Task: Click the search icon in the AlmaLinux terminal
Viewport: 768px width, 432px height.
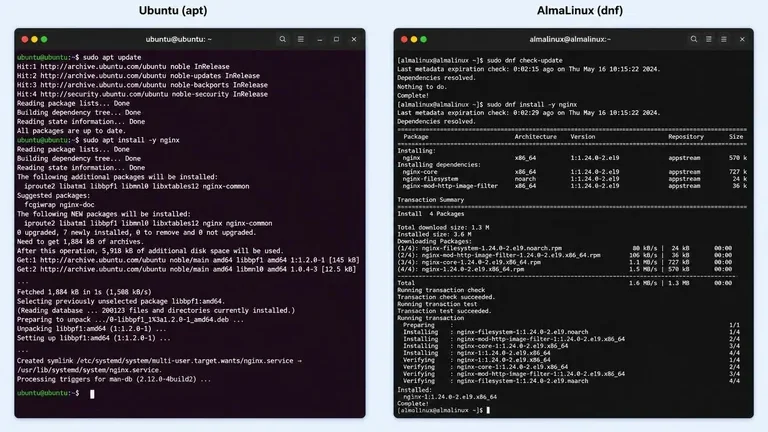Action: pos(694,39)
